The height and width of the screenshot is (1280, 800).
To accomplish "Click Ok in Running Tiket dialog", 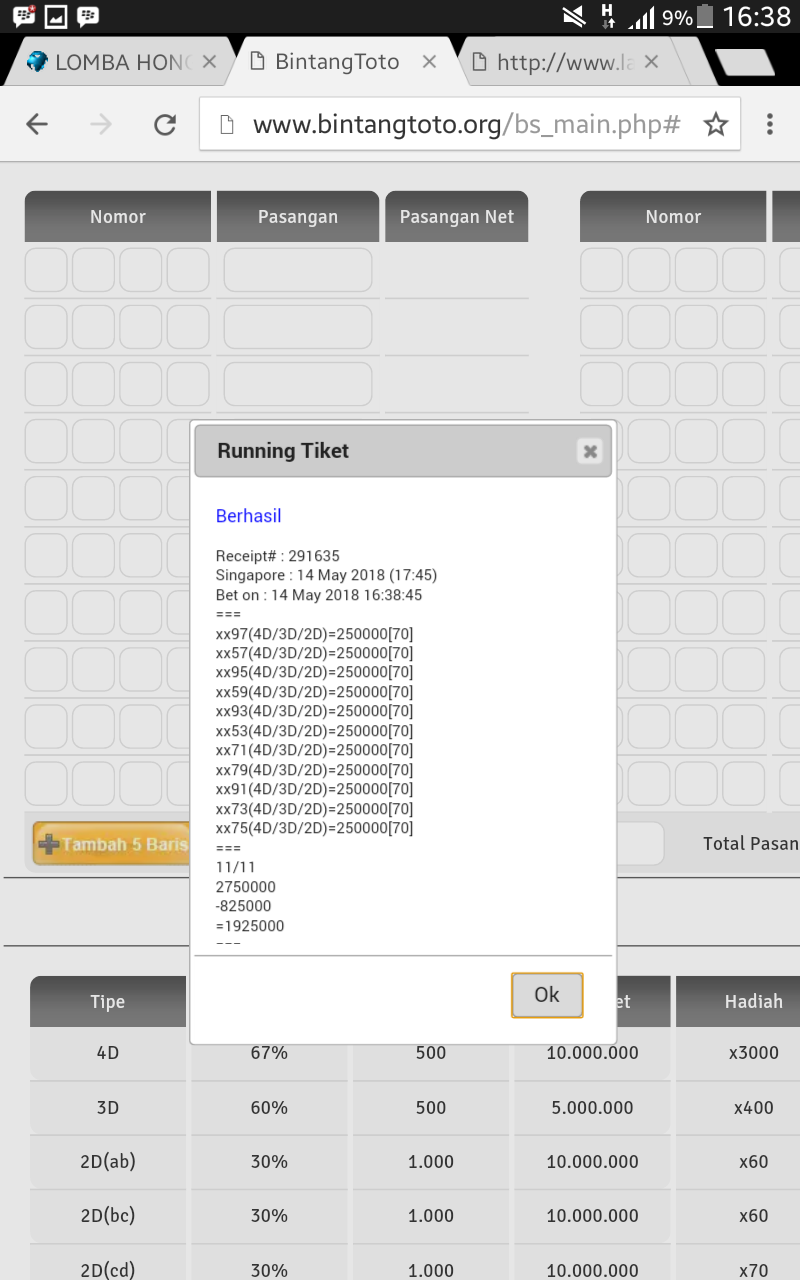I will pyautogui.click(x=546, y=995).
